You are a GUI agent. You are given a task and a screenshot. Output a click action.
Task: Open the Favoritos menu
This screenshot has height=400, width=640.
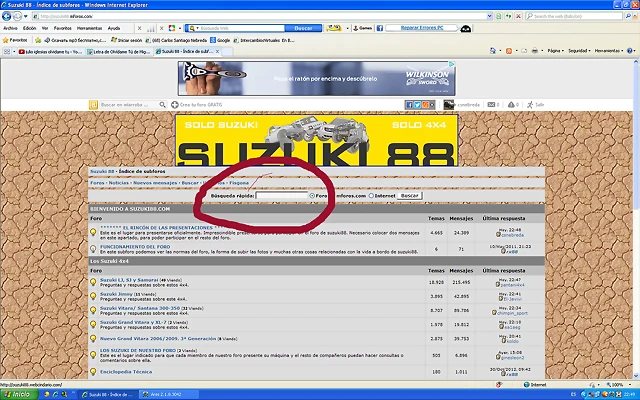pyautogui.click(x=62, y=28)
